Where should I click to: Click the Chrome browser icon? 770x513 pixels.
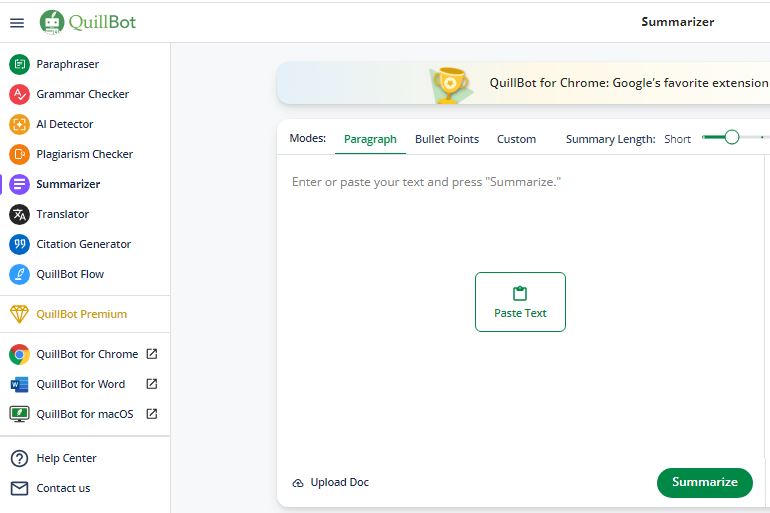pos(20,354)
